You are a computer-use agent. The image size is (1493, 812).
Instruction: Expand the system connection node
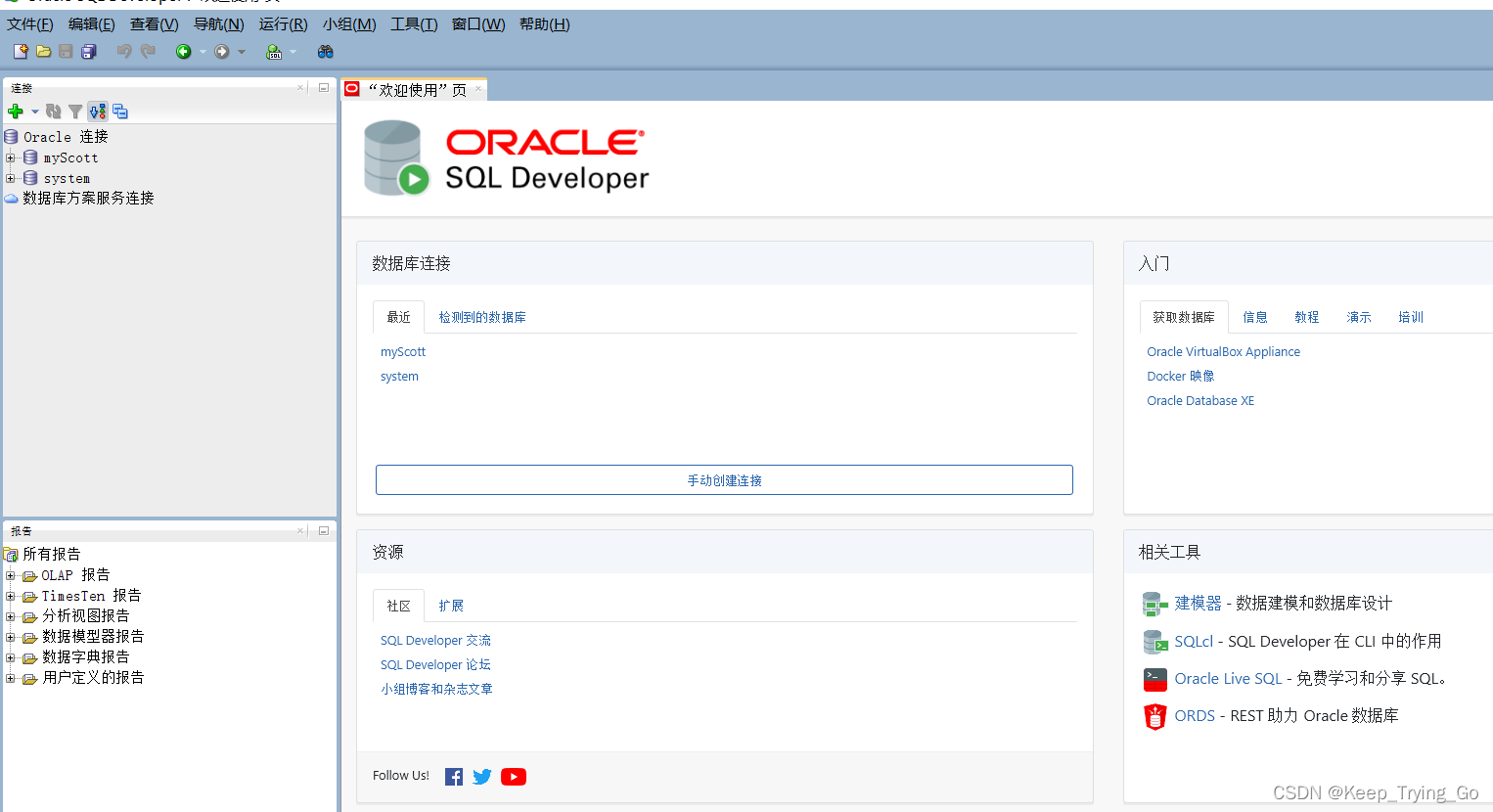(11, 178)
